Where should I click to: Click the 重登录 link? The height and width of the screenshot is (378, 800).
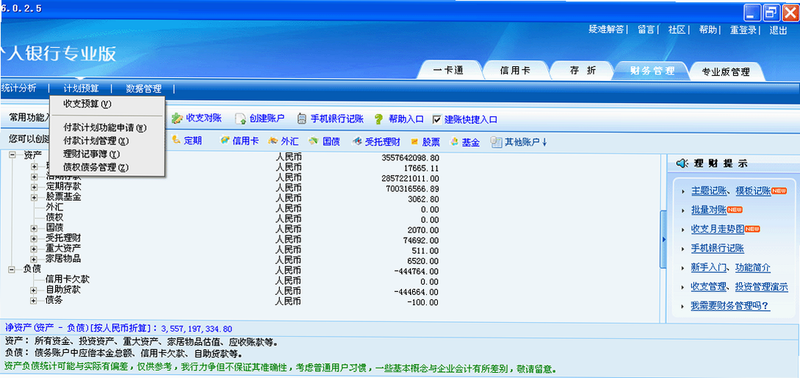click(x=743, y=30)
